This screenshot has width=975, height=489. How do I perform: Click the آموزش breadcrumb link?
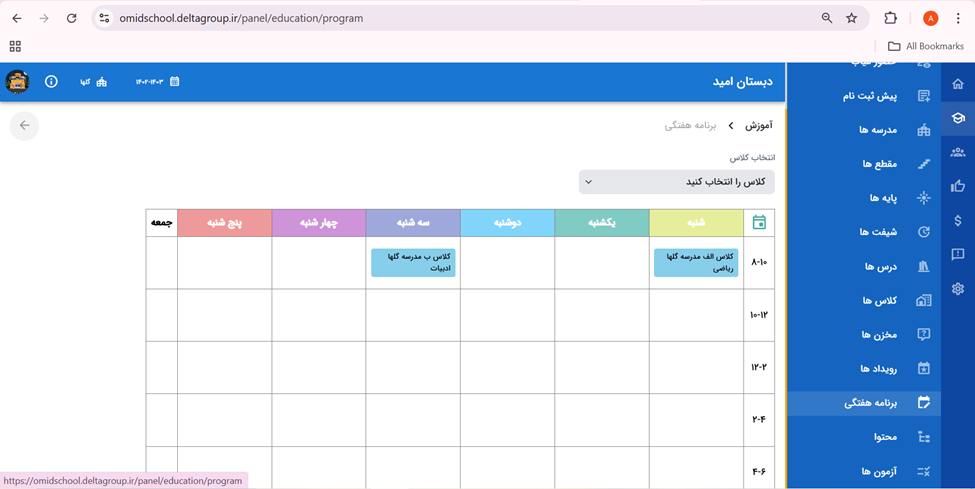coord(759,126)
